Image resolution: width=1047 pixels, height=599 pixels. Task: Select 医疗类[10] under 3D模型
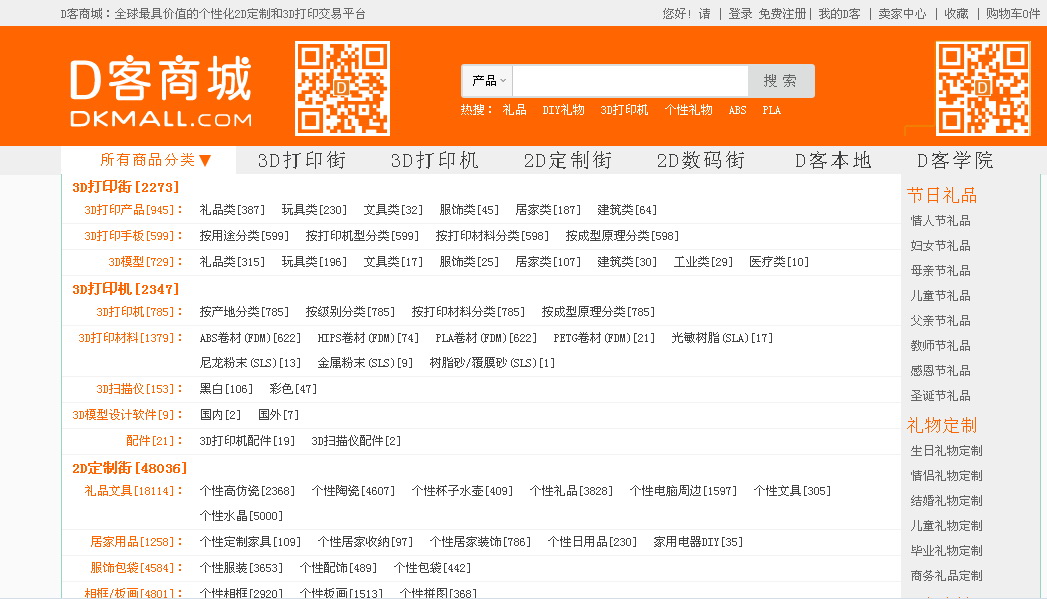779,262
